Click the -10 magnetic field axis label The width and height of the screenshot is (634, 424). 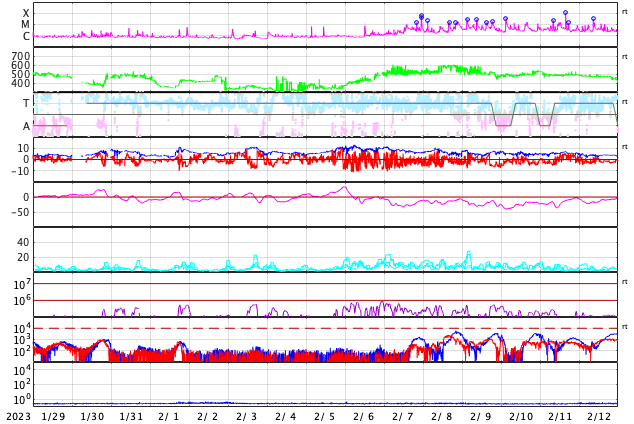pos(20,171)
